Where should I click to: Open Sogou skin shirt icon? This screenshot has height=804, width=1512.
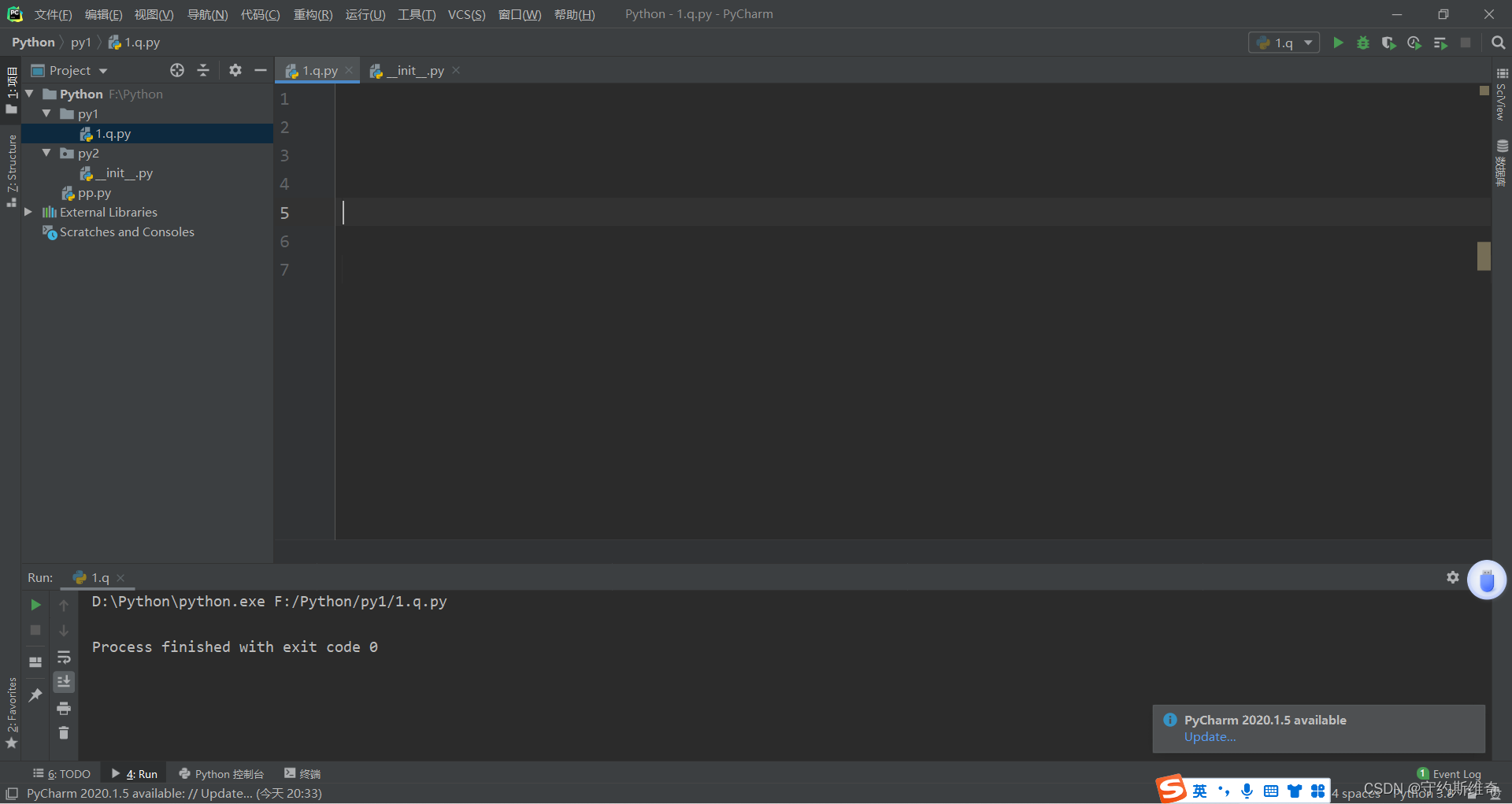(1295, 791)
